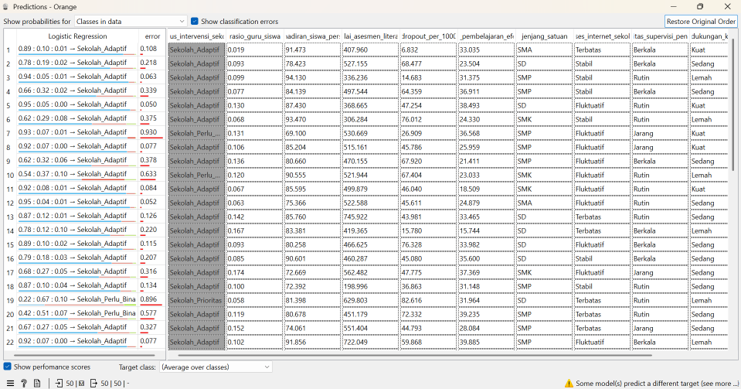This screenshot has height=389, width=741.
Task: Open the report document icon
Action: [x=37, y=383]
